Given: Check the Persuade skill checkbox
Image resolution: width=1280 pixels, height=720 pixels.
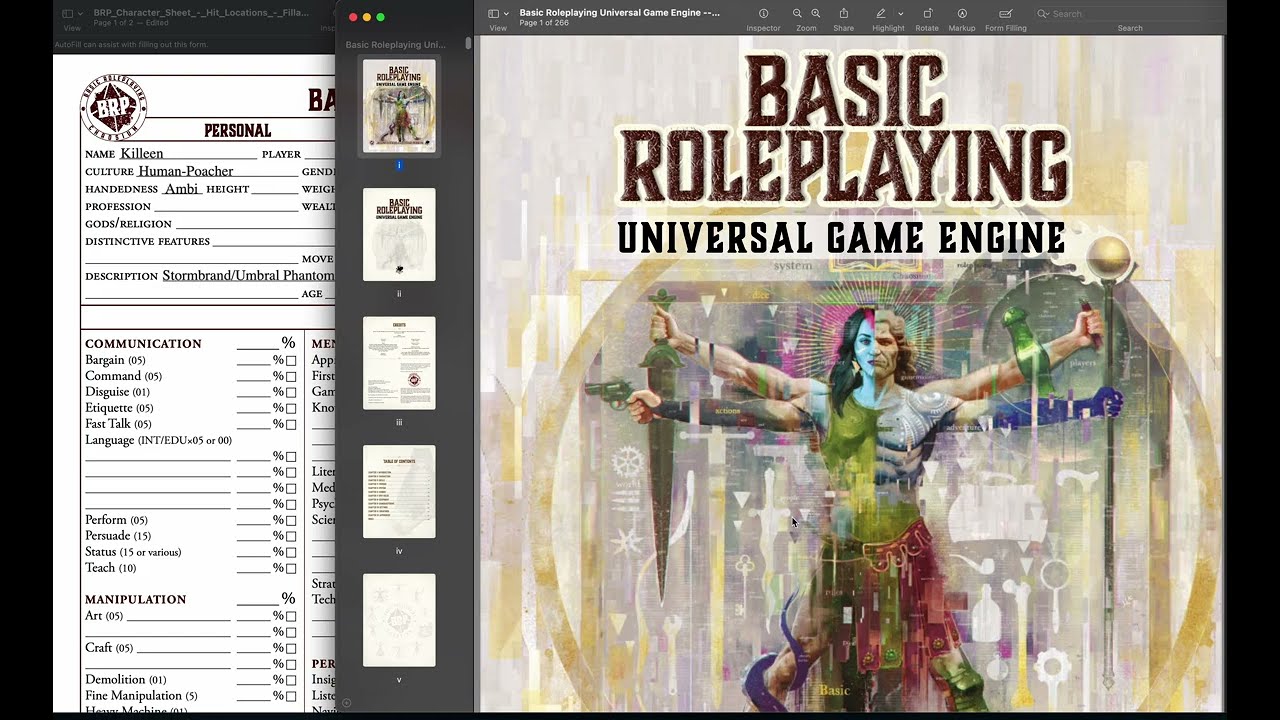Looking at the screenshot, I should click(291, 537).
